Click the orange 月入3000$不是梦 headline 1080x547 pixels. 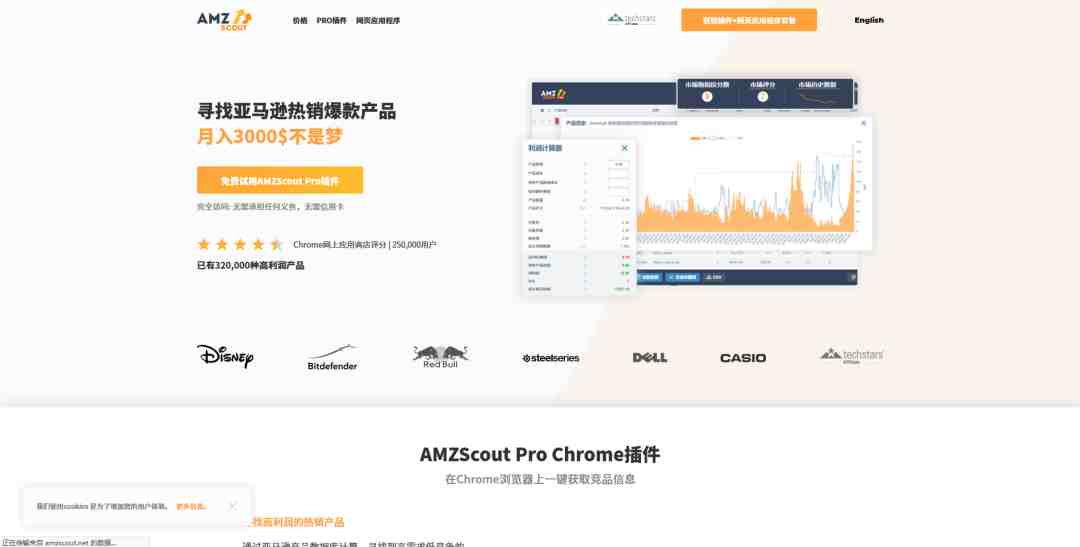(x=270, y=136)
